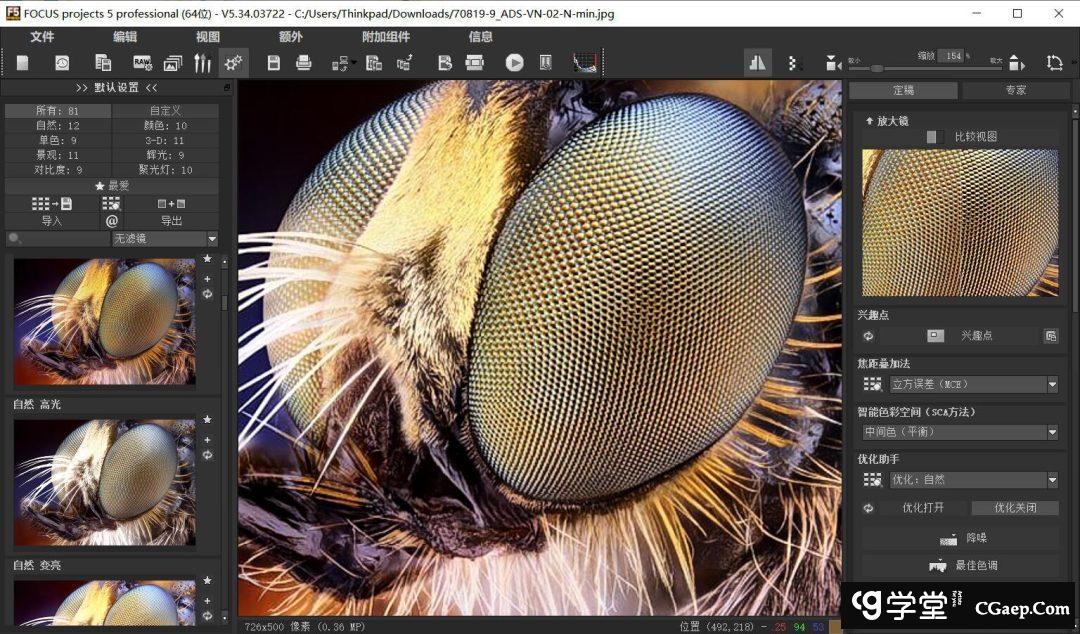Click the 缩放 zoom slider handle
The image size is (1080, 634).
pos(877,68)
